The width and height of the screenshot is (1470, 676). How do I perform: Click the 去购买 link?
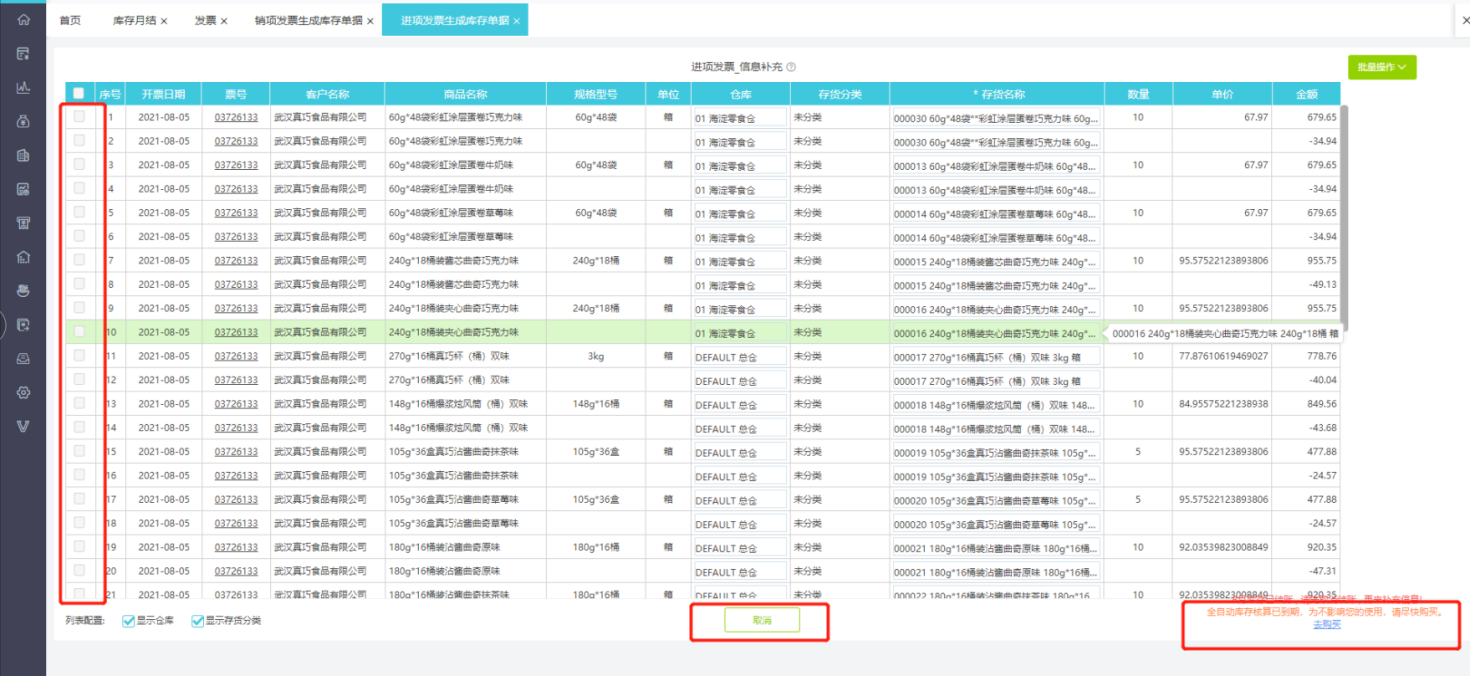coord(1327,624)
